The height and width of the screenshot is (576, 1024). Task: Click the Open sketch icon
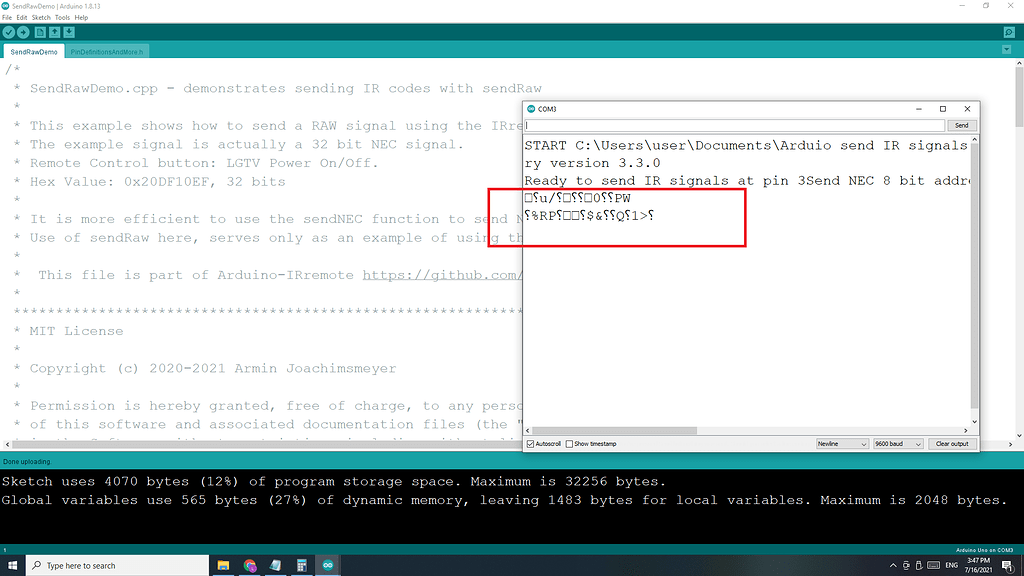tap(55, 31)
